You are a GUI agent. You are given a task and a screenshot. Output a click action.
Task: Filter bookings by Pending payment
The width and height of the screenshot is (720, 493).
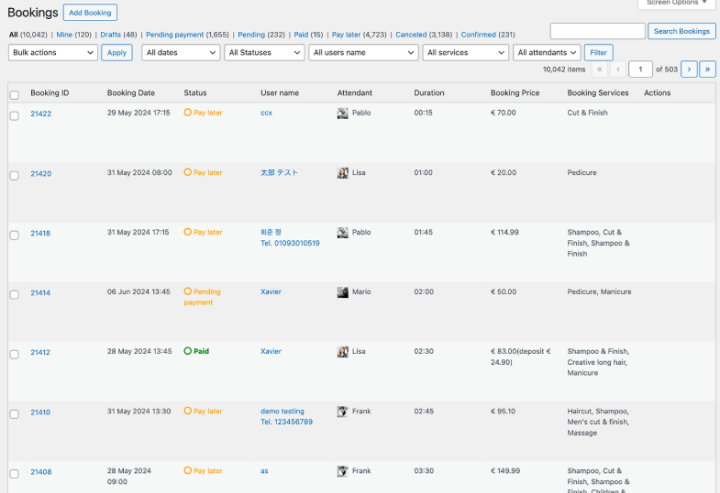click(x=174, y=34)
